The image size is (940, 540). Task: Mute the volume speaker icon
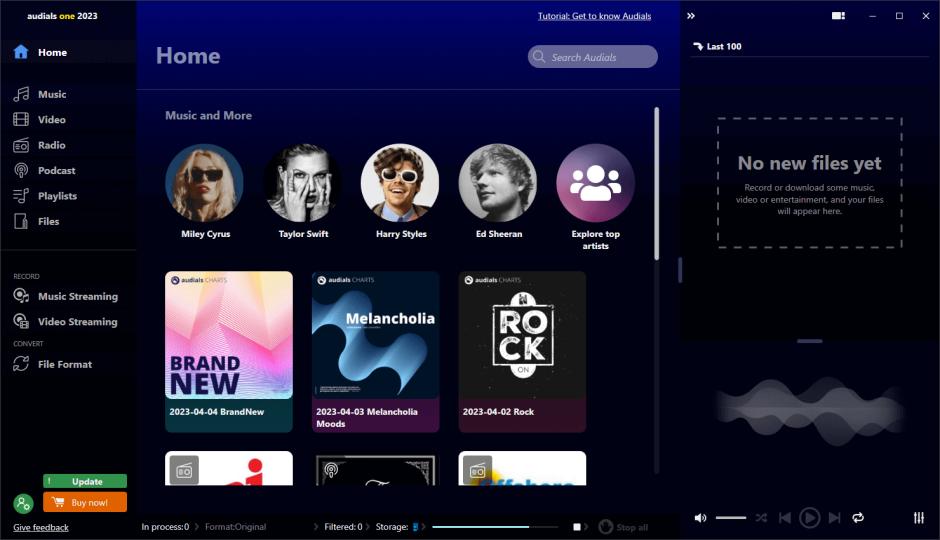[700, 518]
